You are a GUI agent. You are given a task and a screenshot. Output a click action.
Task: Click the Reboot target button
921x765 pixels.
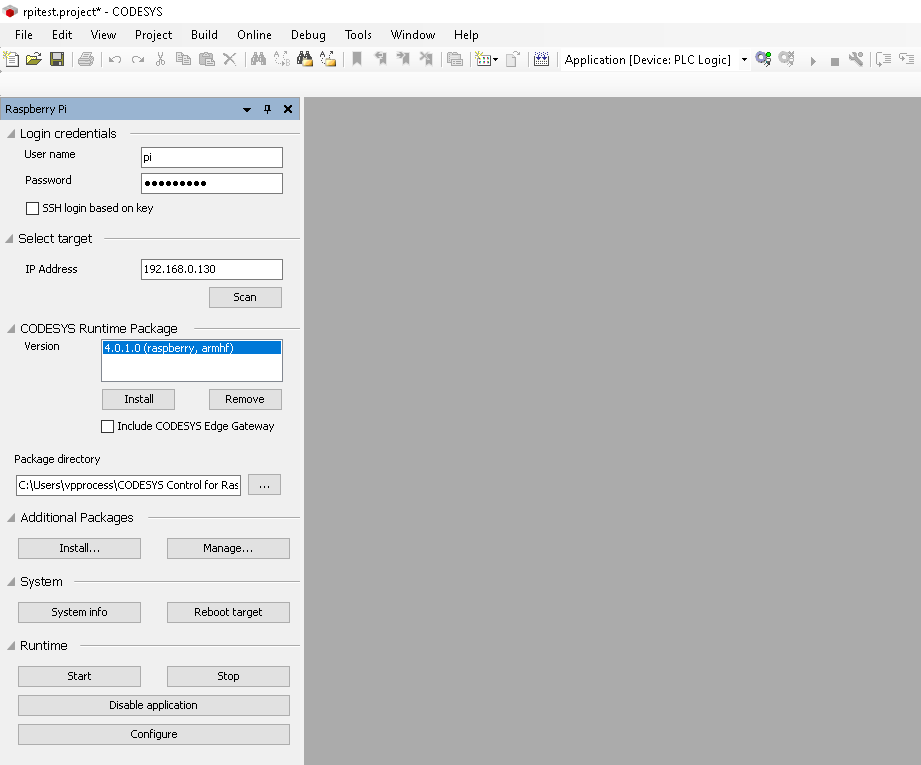coord(228,612)
